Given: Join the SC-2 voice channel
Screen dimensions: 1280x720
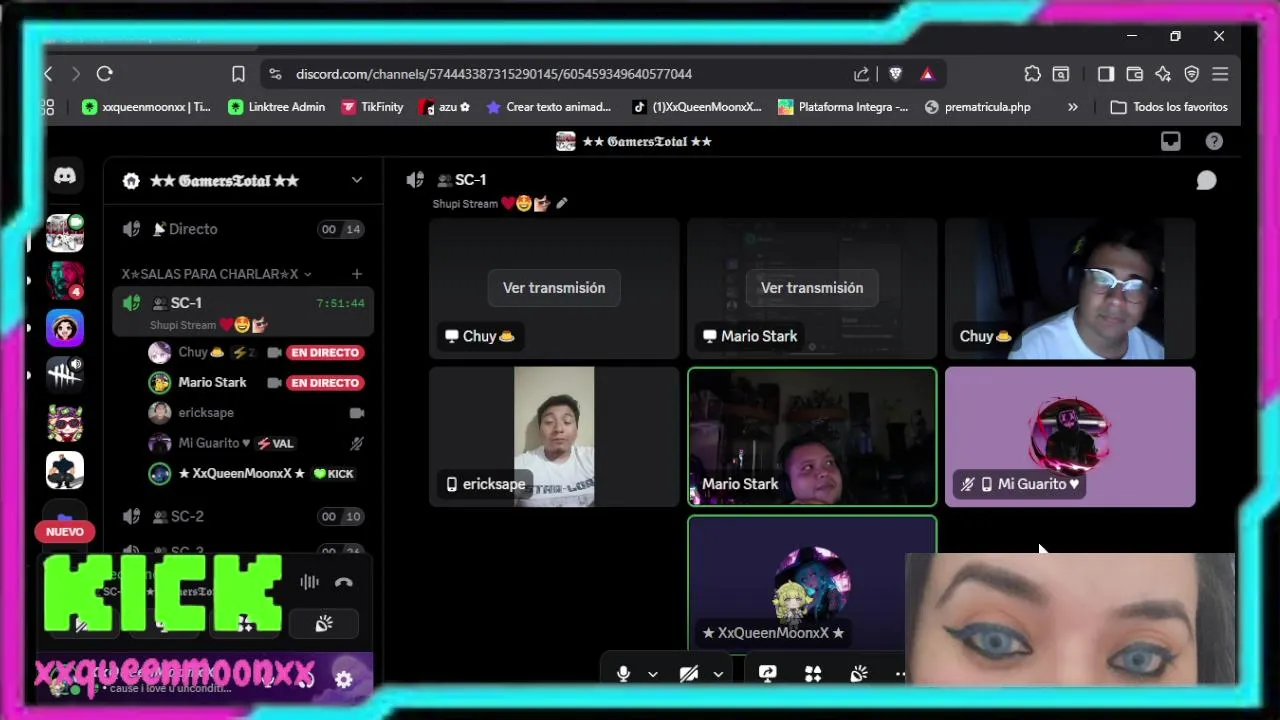Looking at the screenshot, I should [x=243, y=516].
